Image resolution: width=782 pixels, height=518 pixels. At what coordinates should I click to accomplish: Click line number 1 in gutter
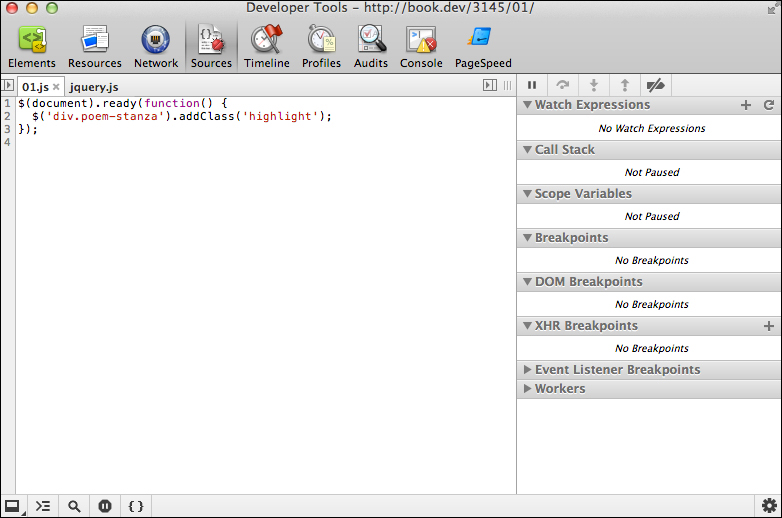7,103
